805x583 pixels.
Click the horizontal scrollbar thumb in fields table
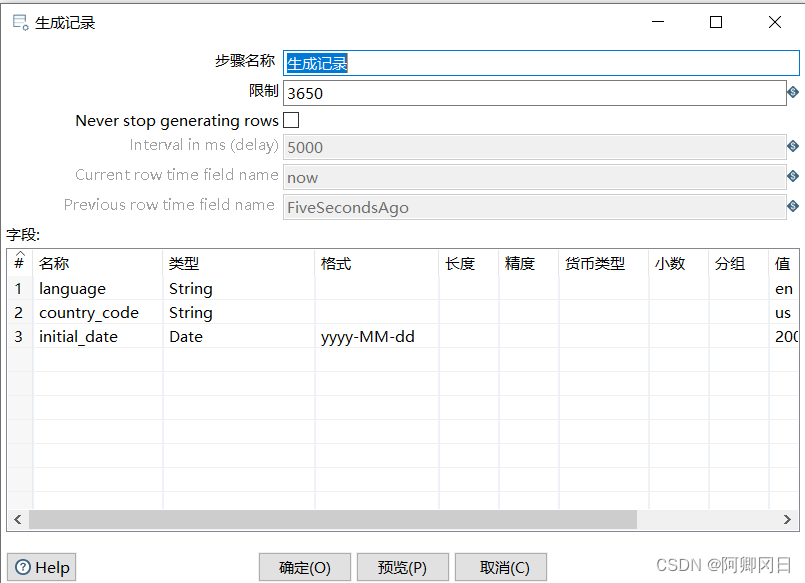(x=332, y=520)
